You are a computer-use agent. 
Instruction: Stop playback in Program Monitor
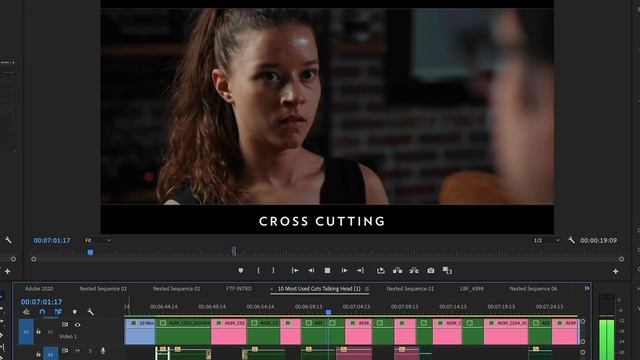(x=327, y=271)
